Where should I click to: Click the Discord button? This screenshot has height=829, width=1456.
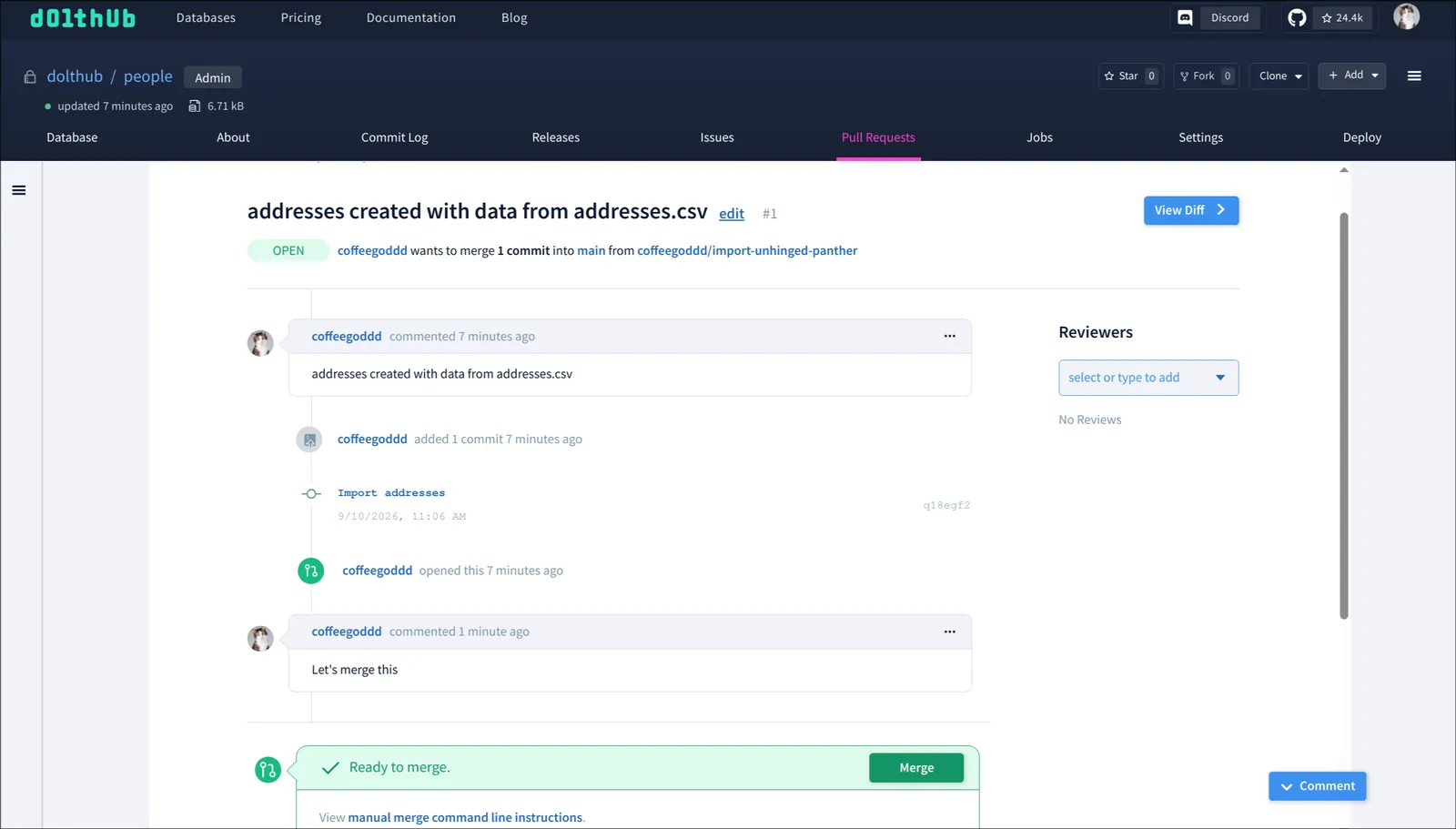coord(1229,18)
